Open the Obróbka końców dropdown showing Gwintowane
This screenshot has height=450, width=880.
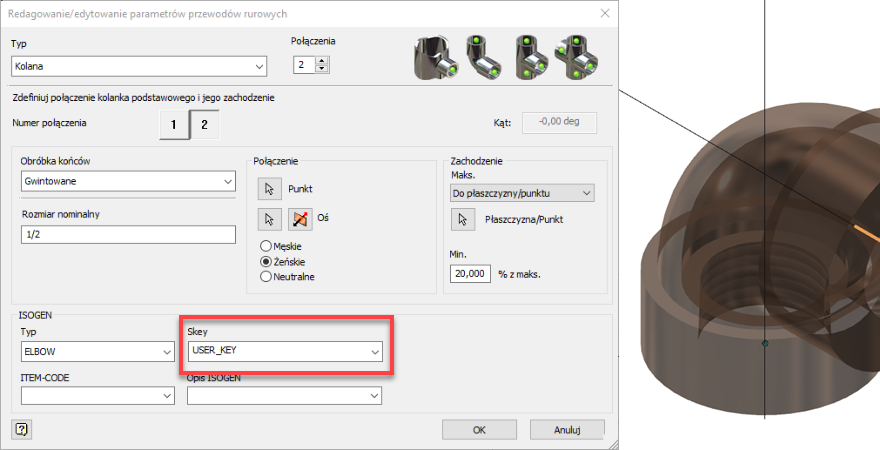pyautogui.click(x=128, y=181)
